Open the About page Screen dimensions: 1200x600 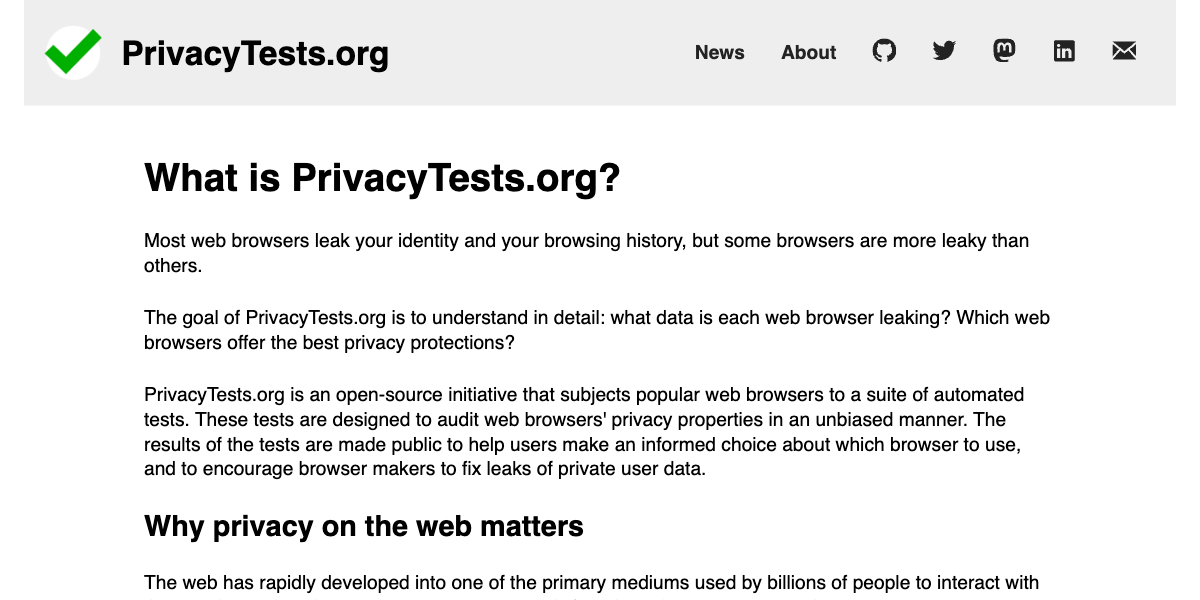point(808,53)
